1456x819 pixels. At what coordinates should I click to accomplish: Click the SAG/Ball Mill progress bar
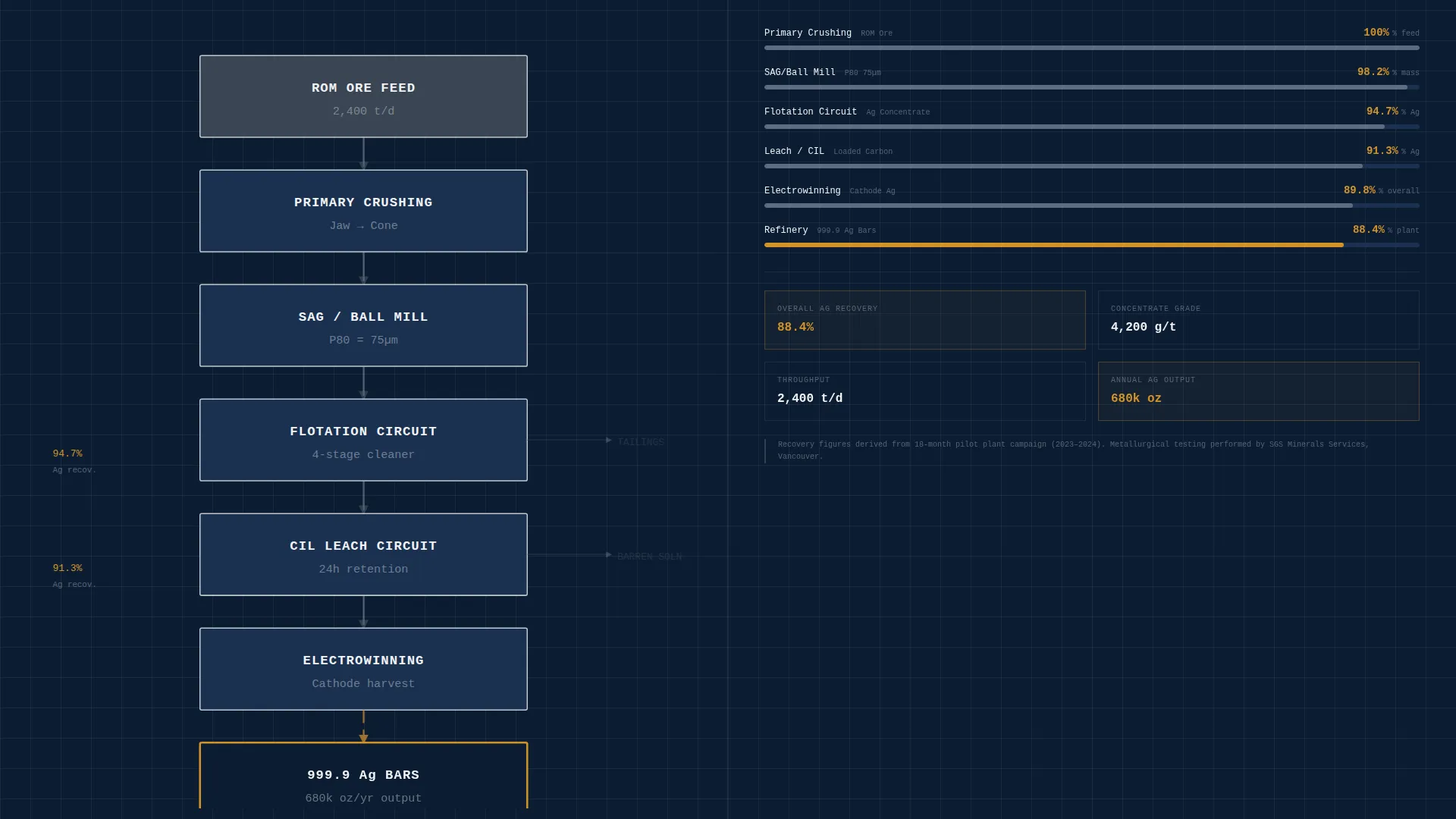(1091, 87)
